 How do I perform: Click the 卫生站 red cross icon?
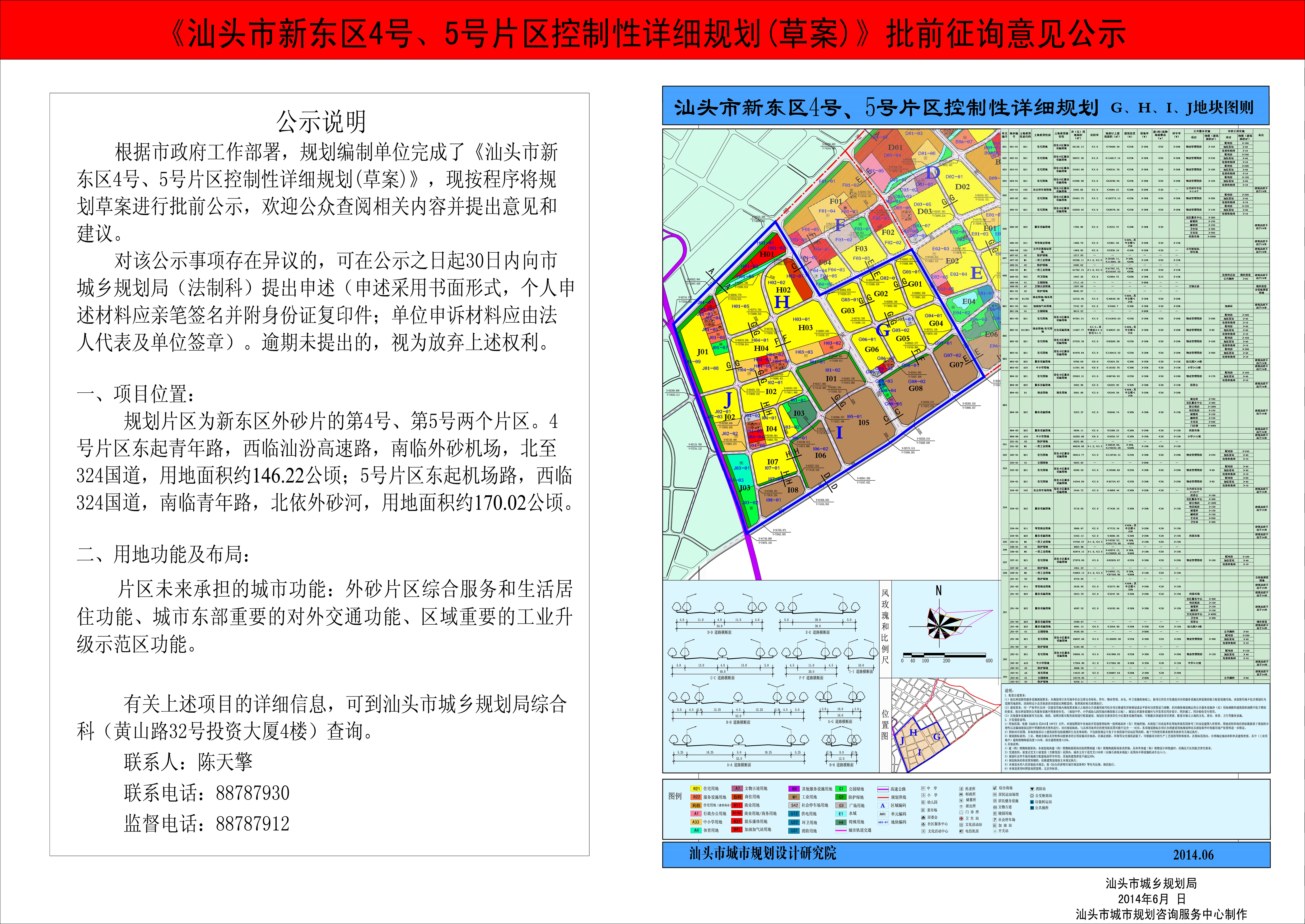[x=961, y=819]
